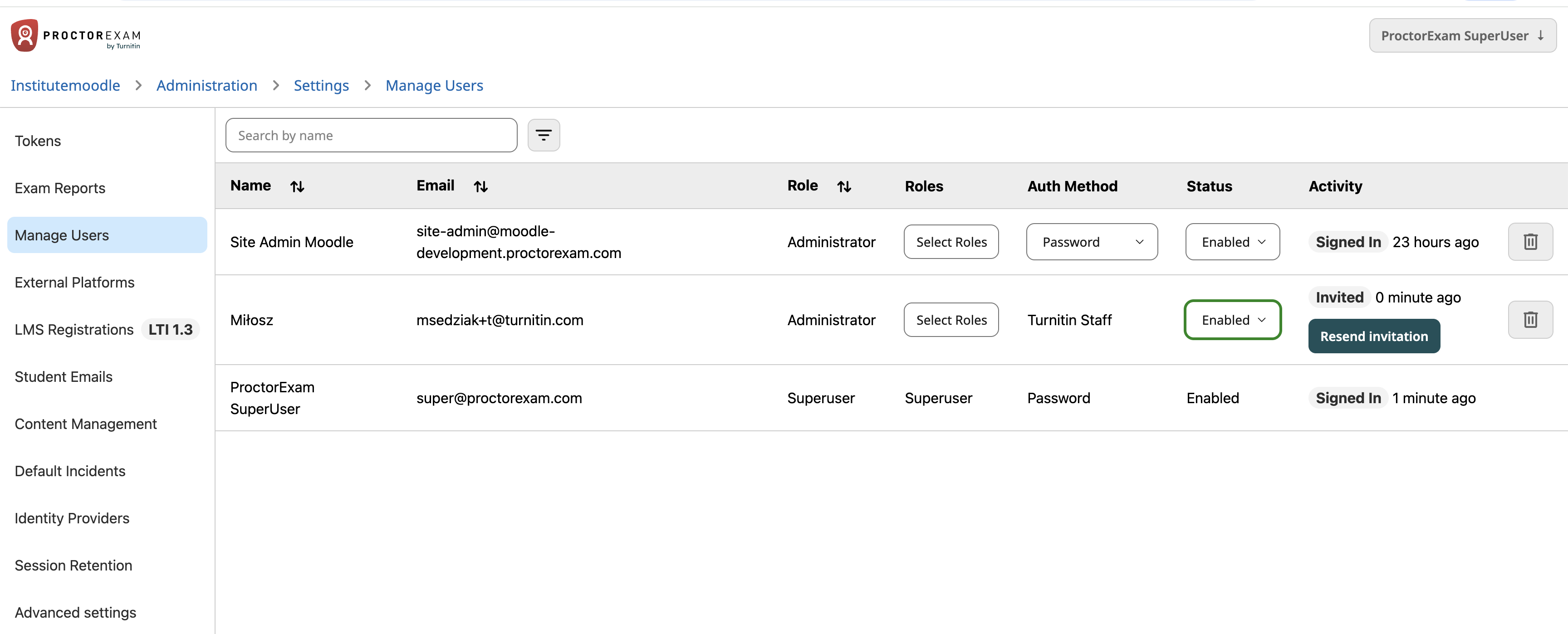This screenshot has height=634, width=1568.
Task: Click the Status column header
Action: point(1209,186)
